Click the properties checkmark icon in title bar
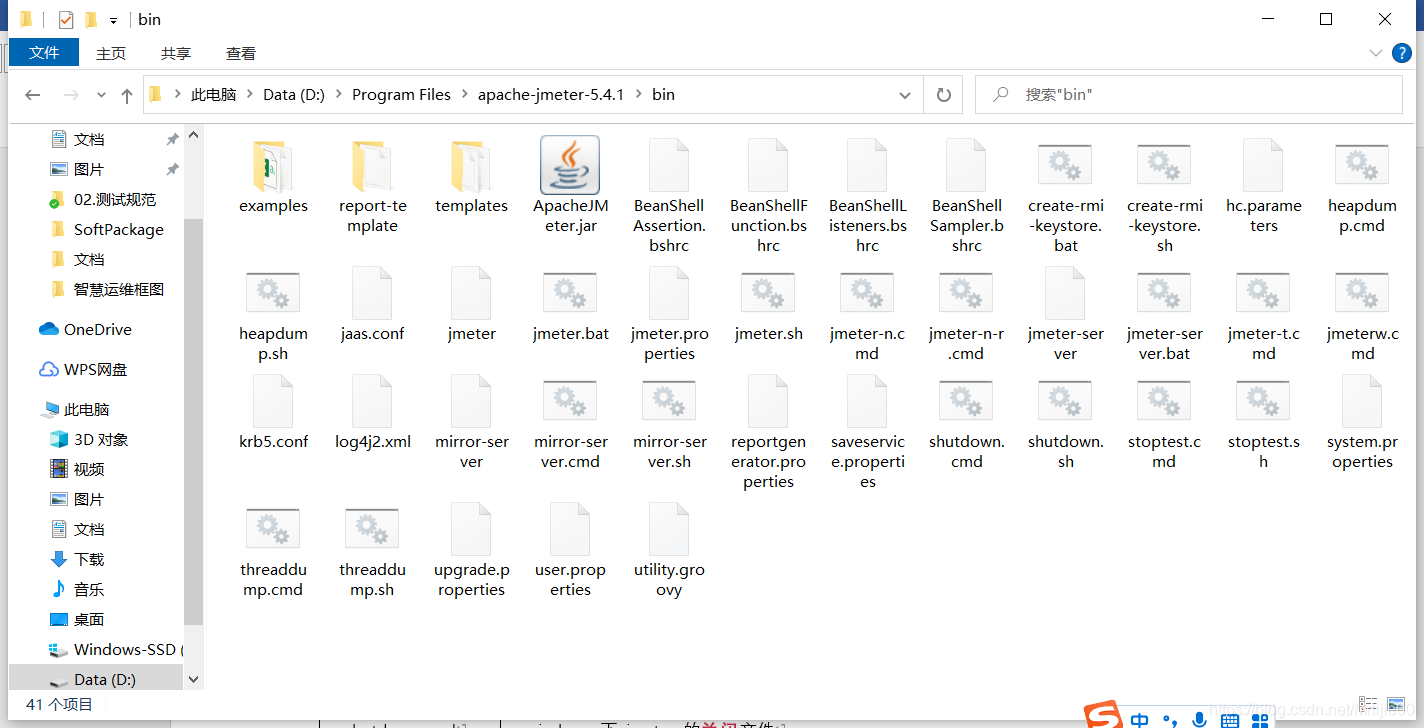1424x728 pixels. pyautogui.click(x=66, y=19)
